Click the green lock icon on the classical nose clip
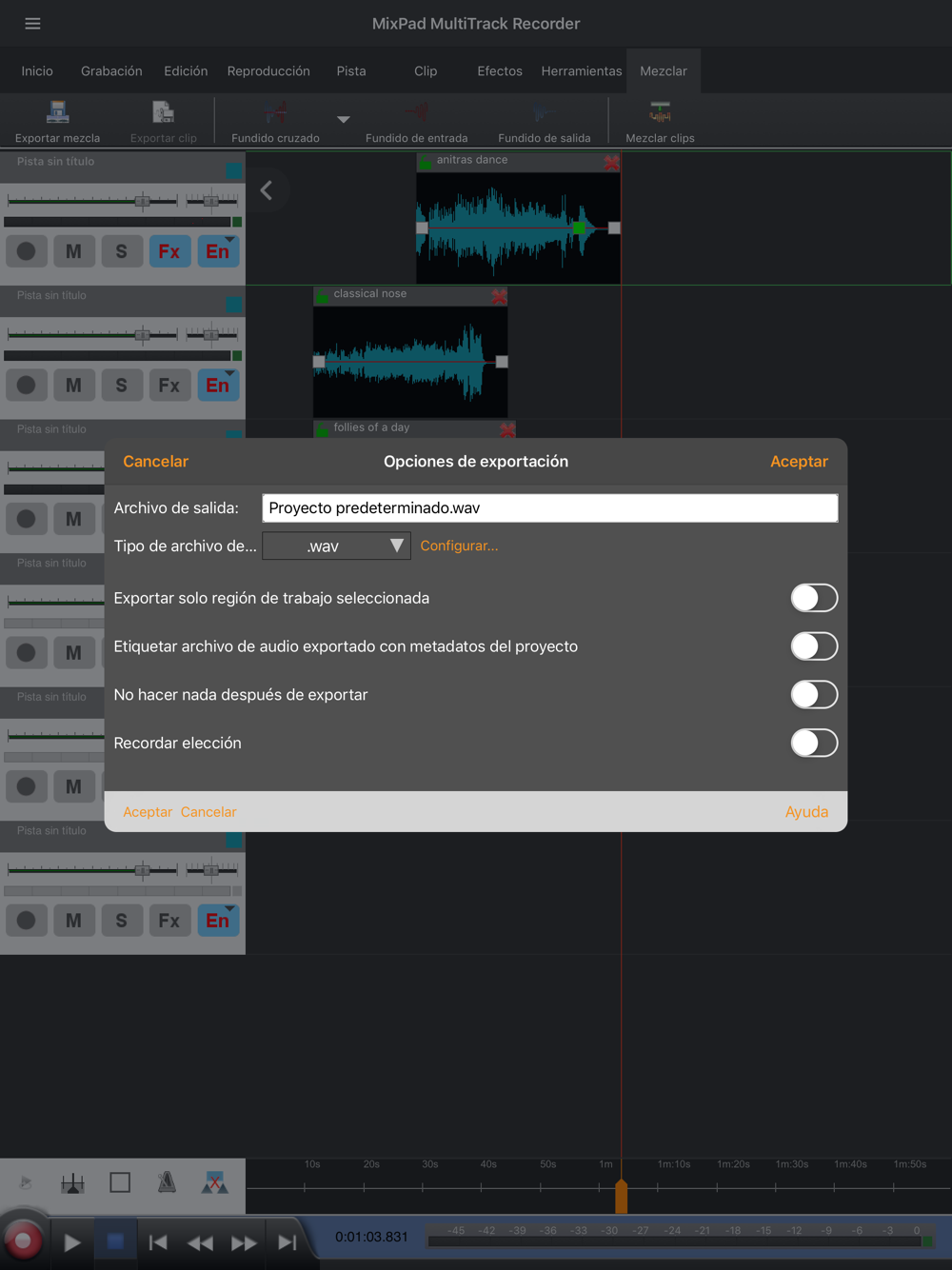The width and height of the screenshot is (952, 1270). click(x=323, y=296)
